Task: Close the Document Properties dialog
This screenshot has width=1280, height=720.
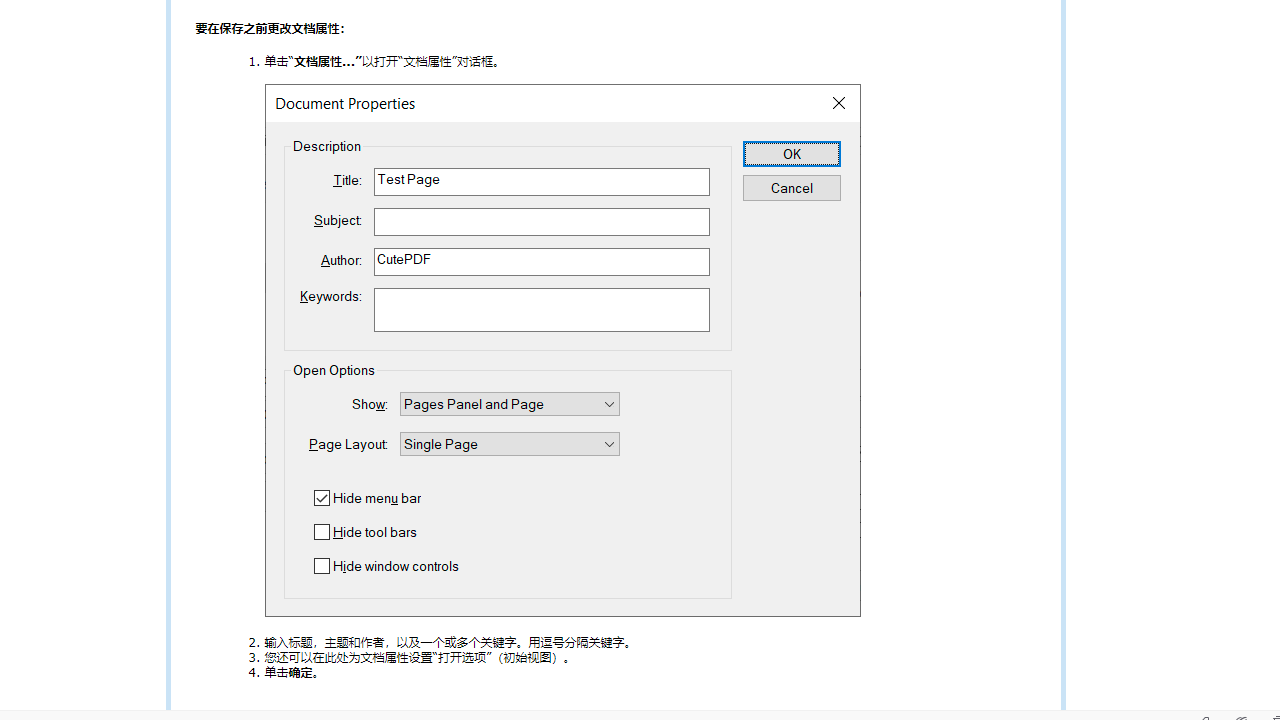Action: click(x=838, y=103)
